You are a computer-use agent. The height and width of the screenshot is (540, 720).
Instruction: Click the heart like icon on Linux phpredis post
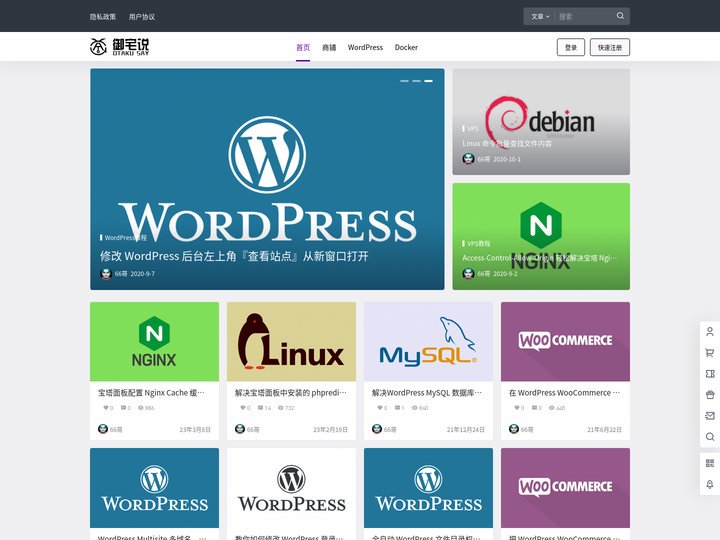tap(243, 408)
